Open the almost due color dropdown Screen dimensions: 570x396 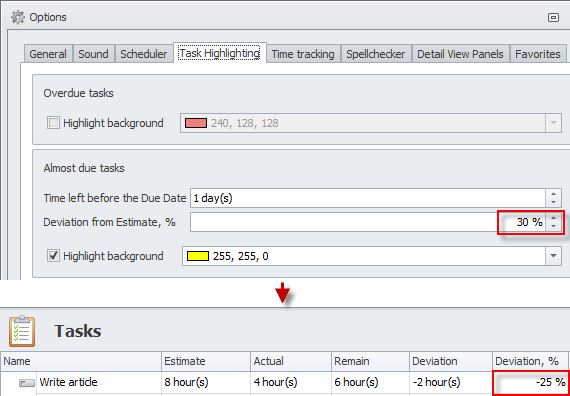pyautogui.click(x=553, y=256)
